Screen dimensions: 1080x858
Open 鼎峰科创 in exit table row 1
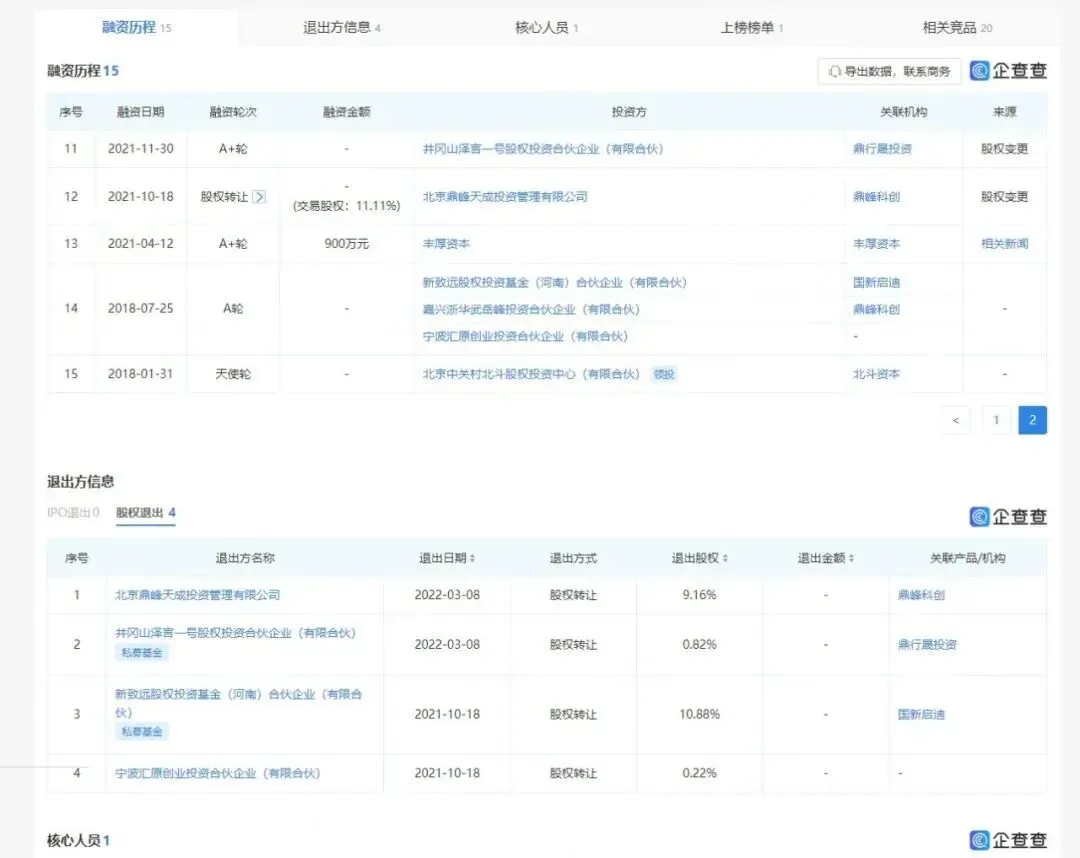921,595
